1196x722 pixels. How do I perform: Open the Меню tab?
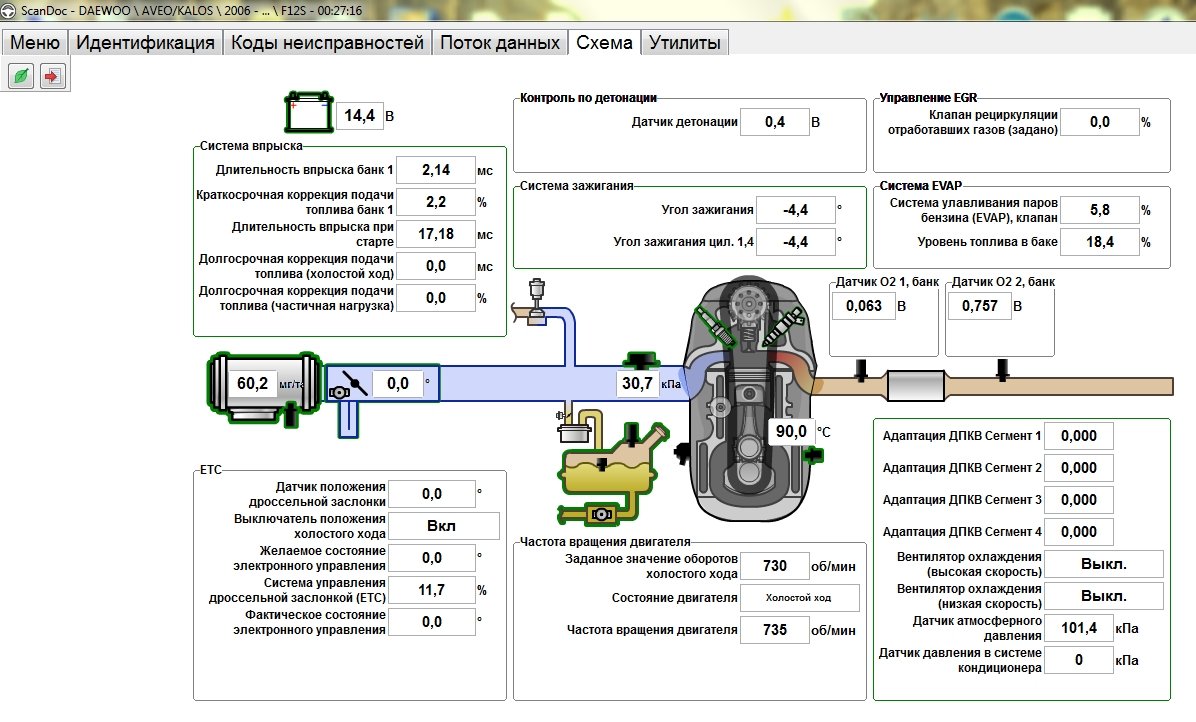pyautogui.click(x=35, y=42)
